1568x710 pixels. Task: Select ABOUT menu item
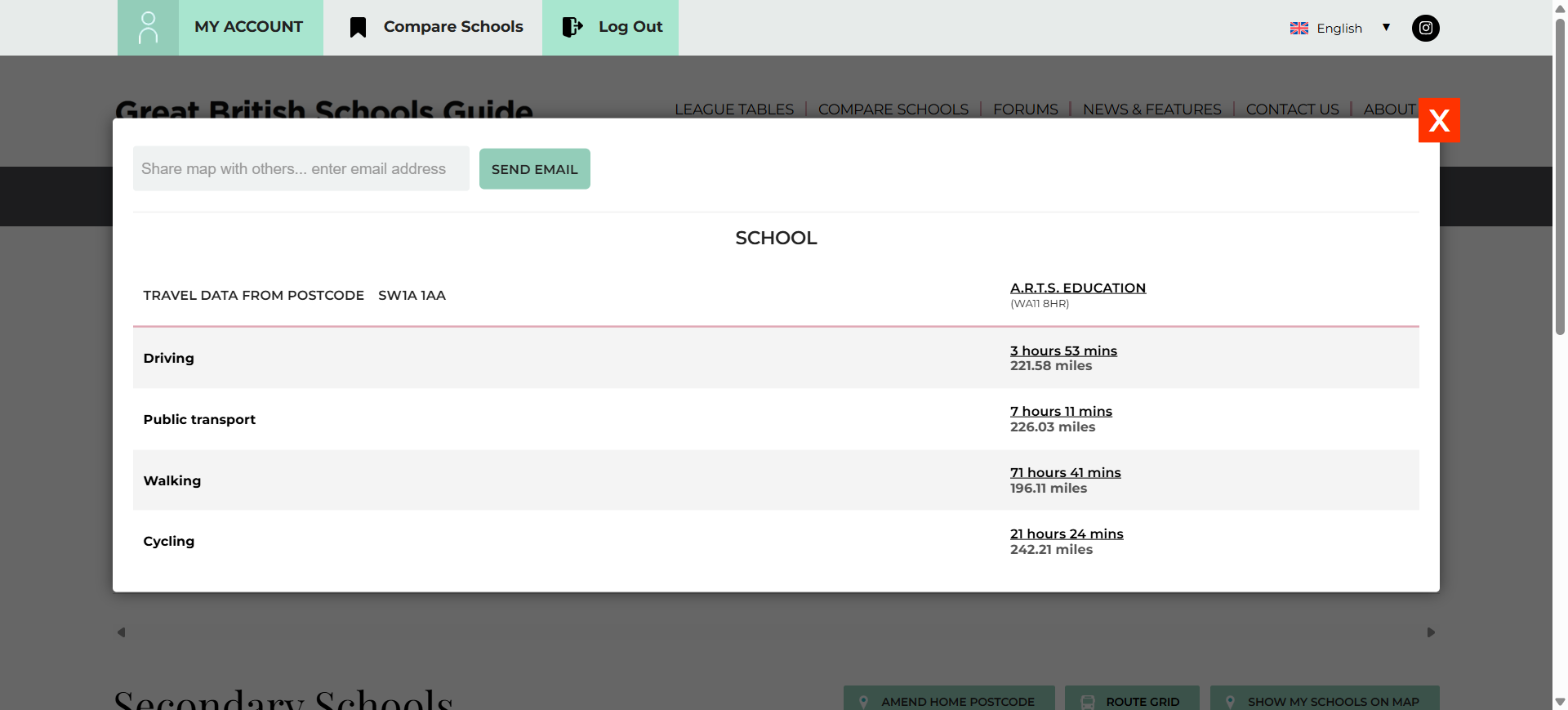[x=1390, y=109]
